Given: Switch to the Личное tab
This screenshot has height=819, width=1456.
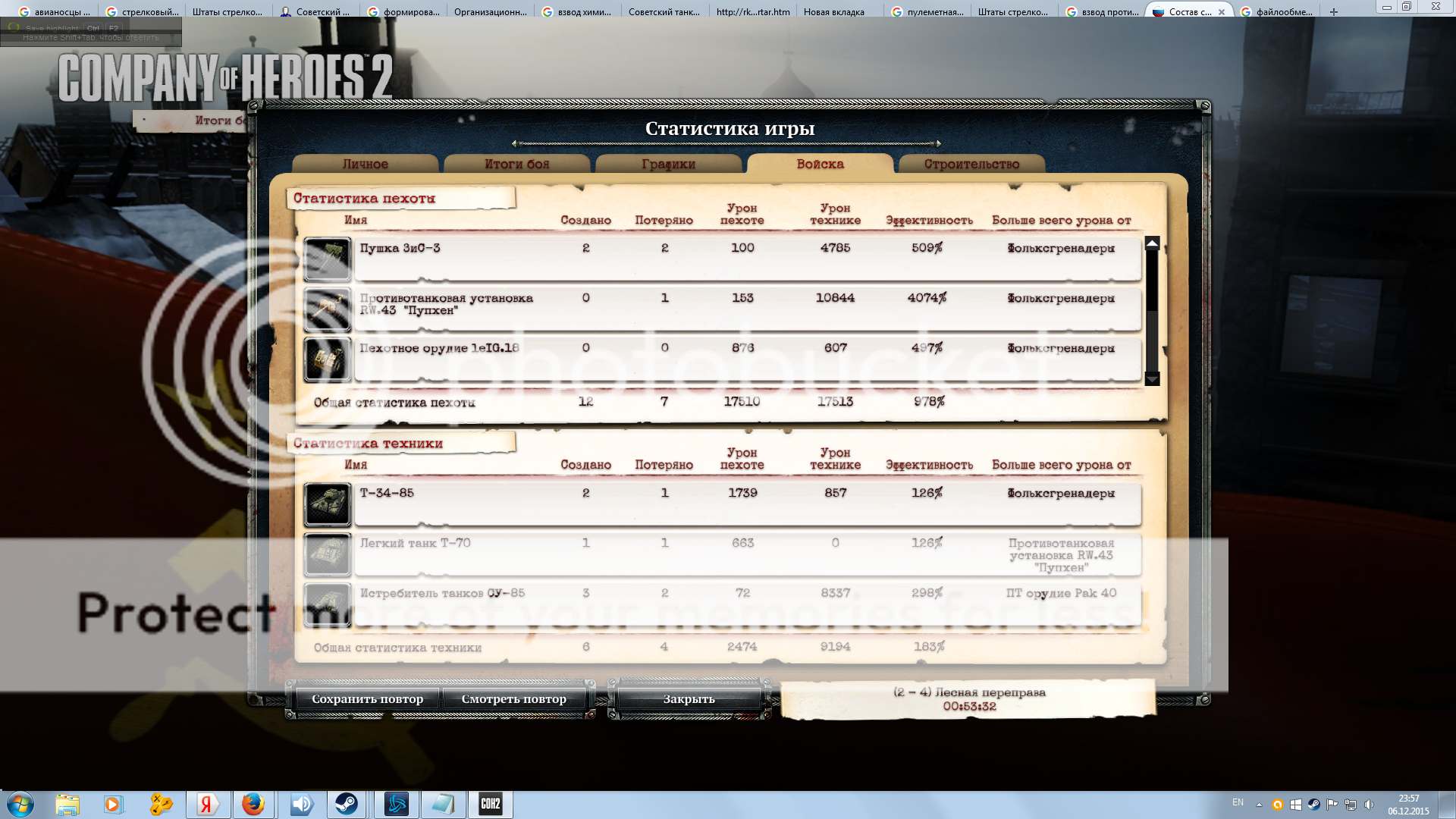Looking at the screenshot, I should (365, 164).
